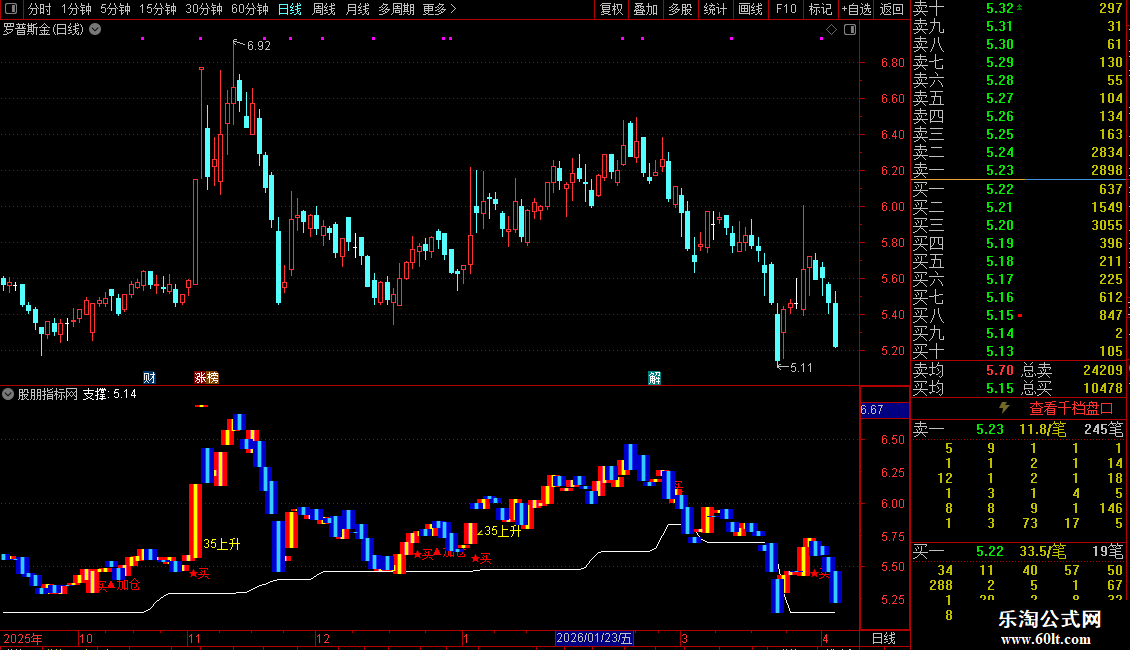Click the 统计 statistics button
Screen dimensions: 1130x650
(715, 9)
